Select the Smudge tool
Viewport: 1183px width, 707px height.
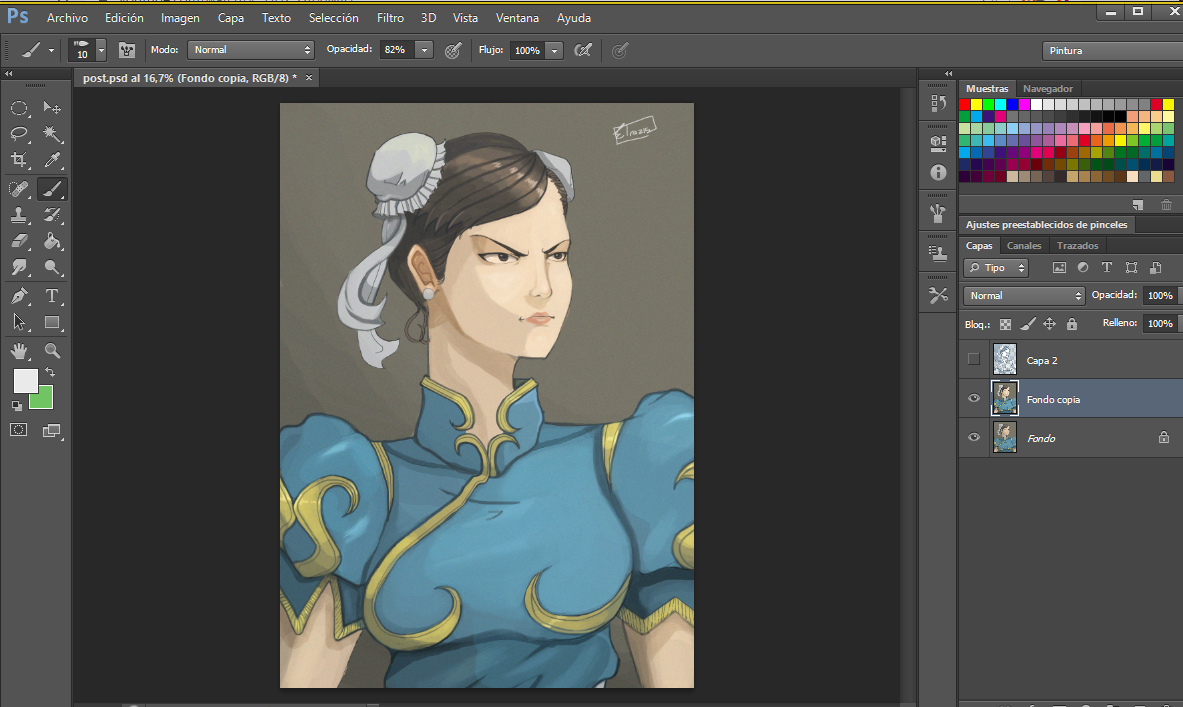(19, 267)
